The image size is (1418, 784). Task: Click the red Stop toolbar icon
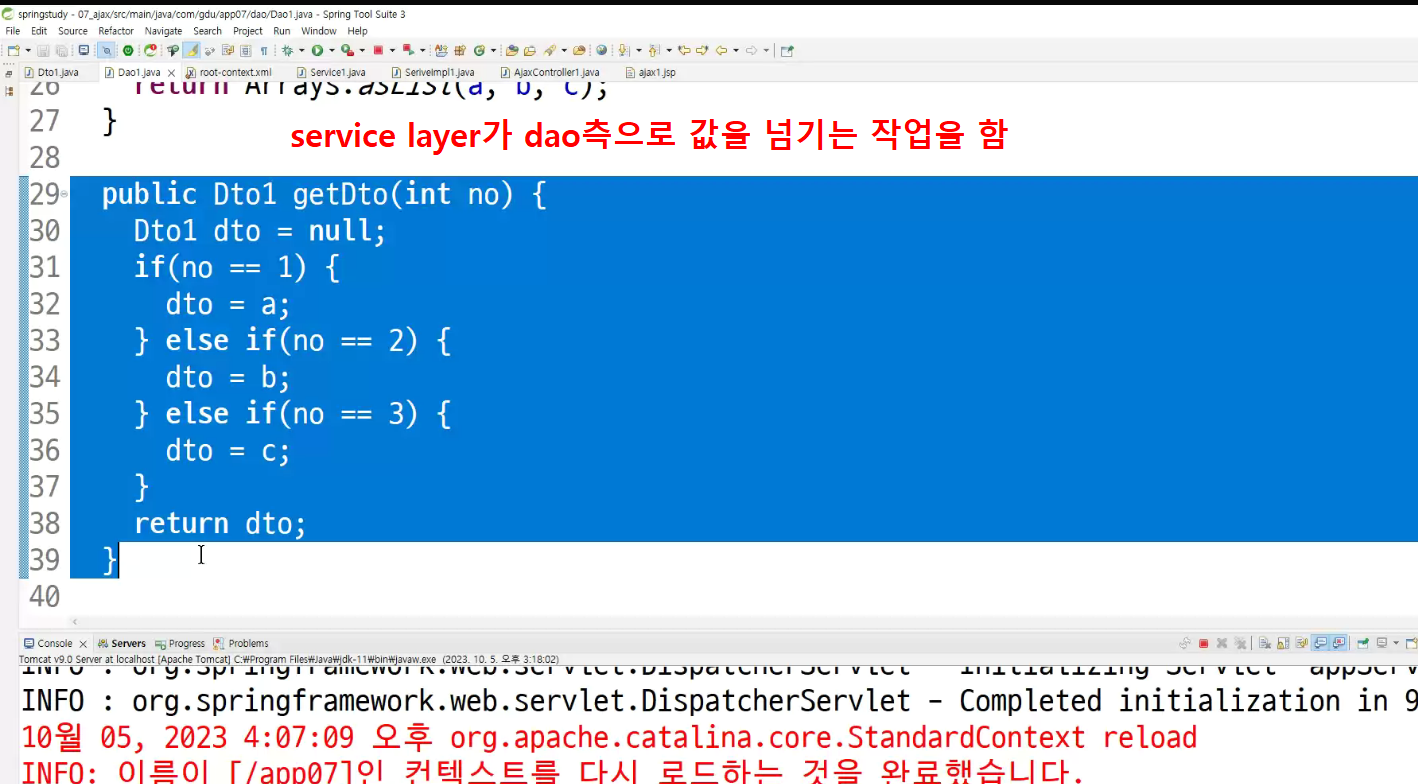378,50
